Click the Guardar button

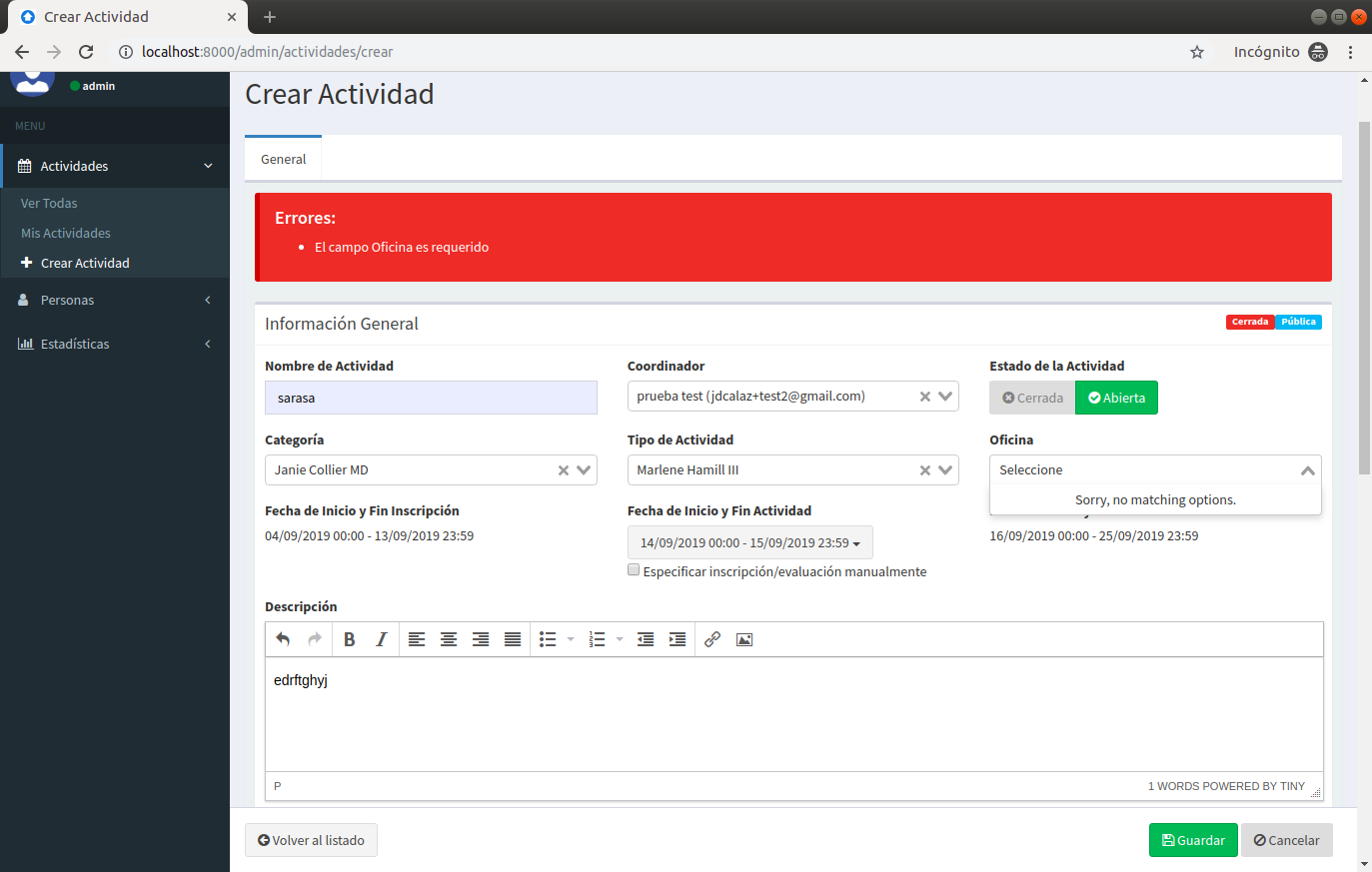point(1192,840)
